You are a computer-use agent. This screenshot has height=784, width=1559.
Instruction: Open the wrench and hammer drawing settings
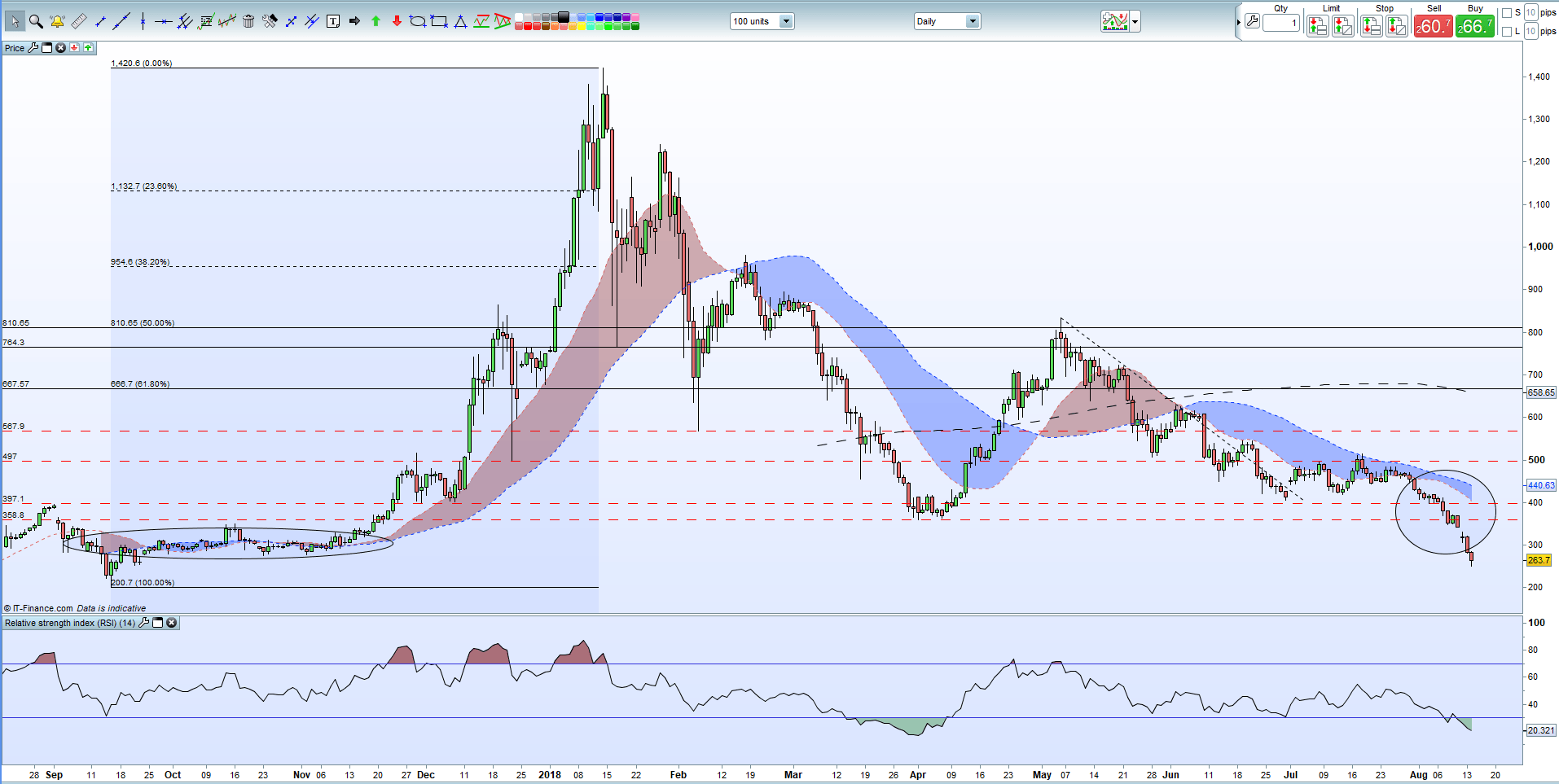point(270,21)
